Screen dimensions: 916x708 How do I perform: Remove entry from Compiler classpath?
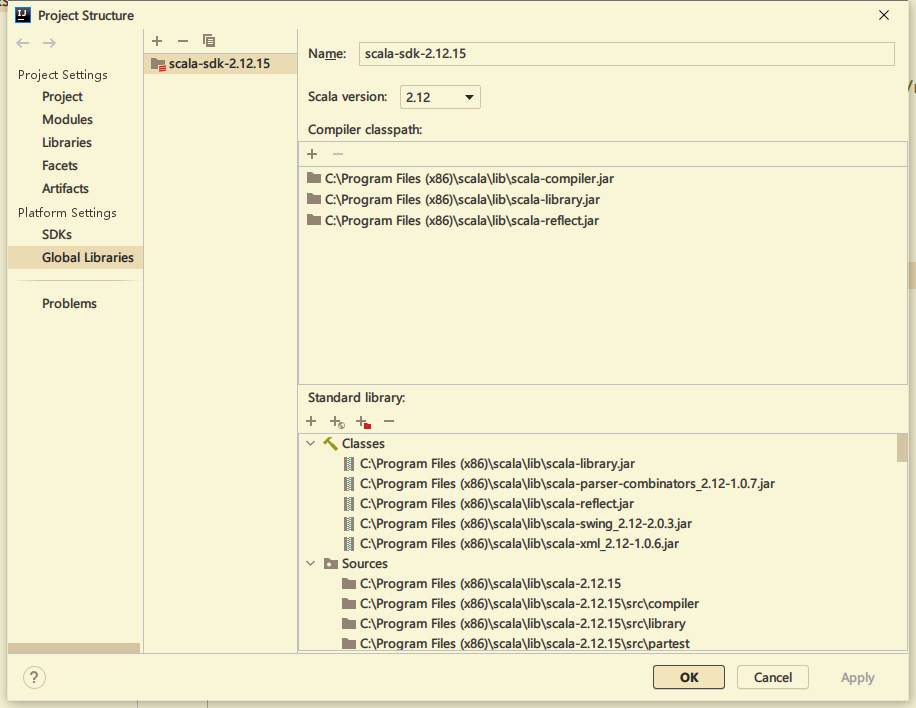[338, 154]
